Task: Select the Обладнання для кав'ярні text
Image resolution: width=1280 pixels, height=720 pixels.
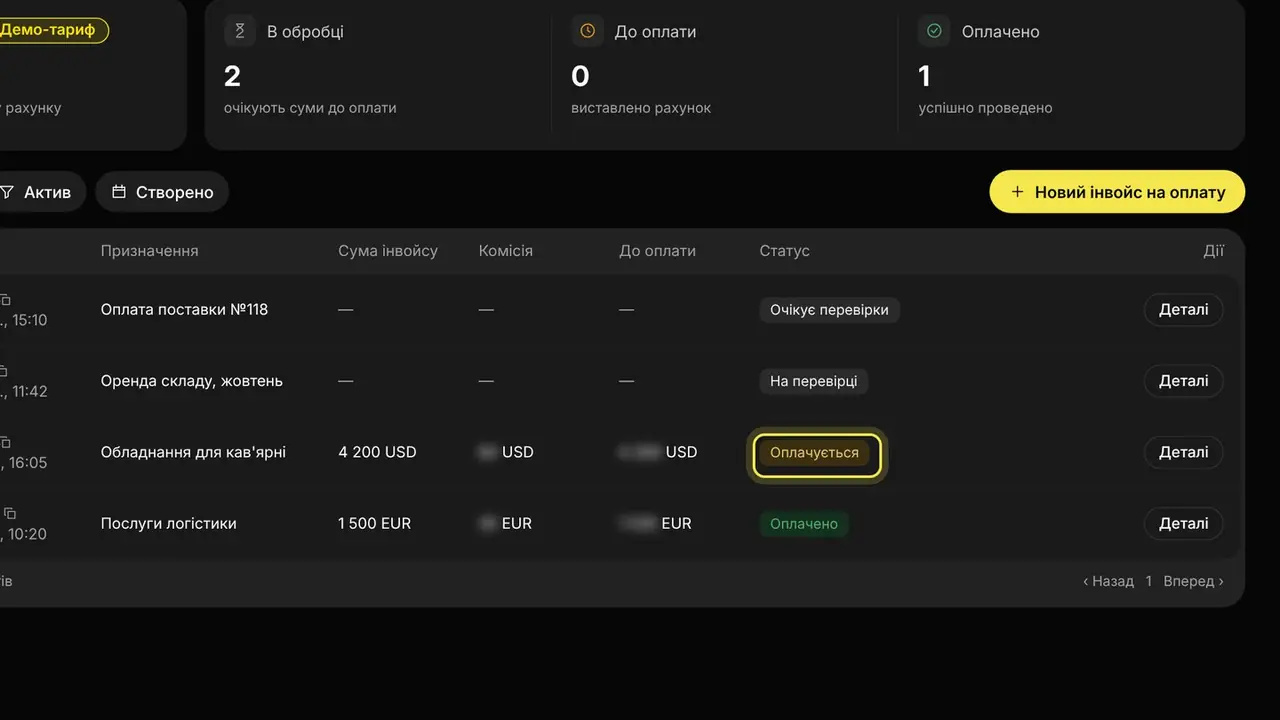Action: (x=193, y=452)
